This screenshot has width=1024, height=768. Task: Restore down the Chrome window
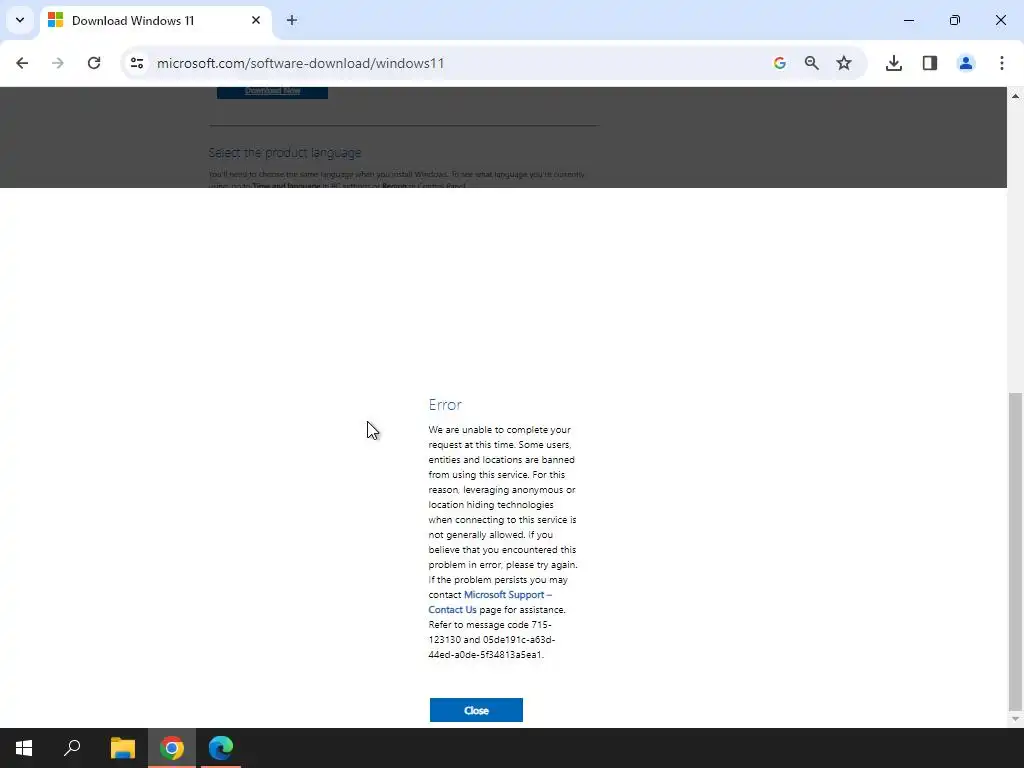coord(954,20)
